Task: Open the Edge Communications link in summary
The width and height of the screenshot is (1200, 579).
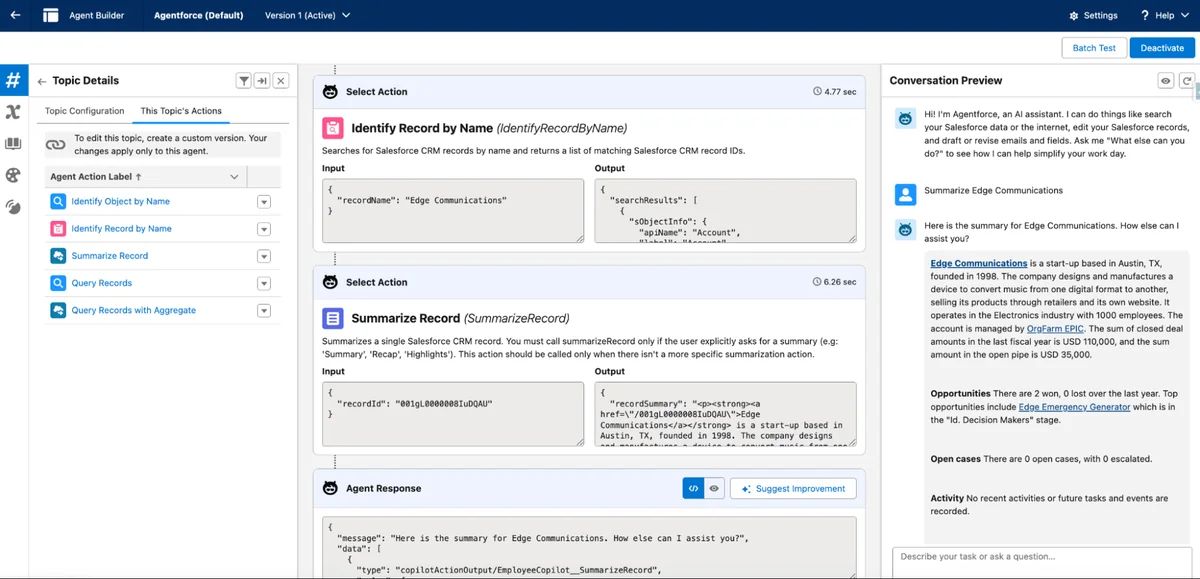Action: tap(978, 263)
